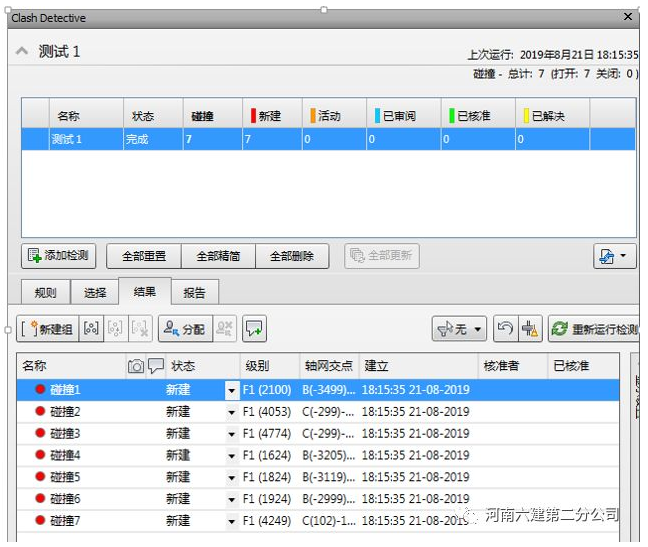Click grid intersection B(-3205)...
The height and width of the screenshot is (547, 648).
[x=329, y=455]
